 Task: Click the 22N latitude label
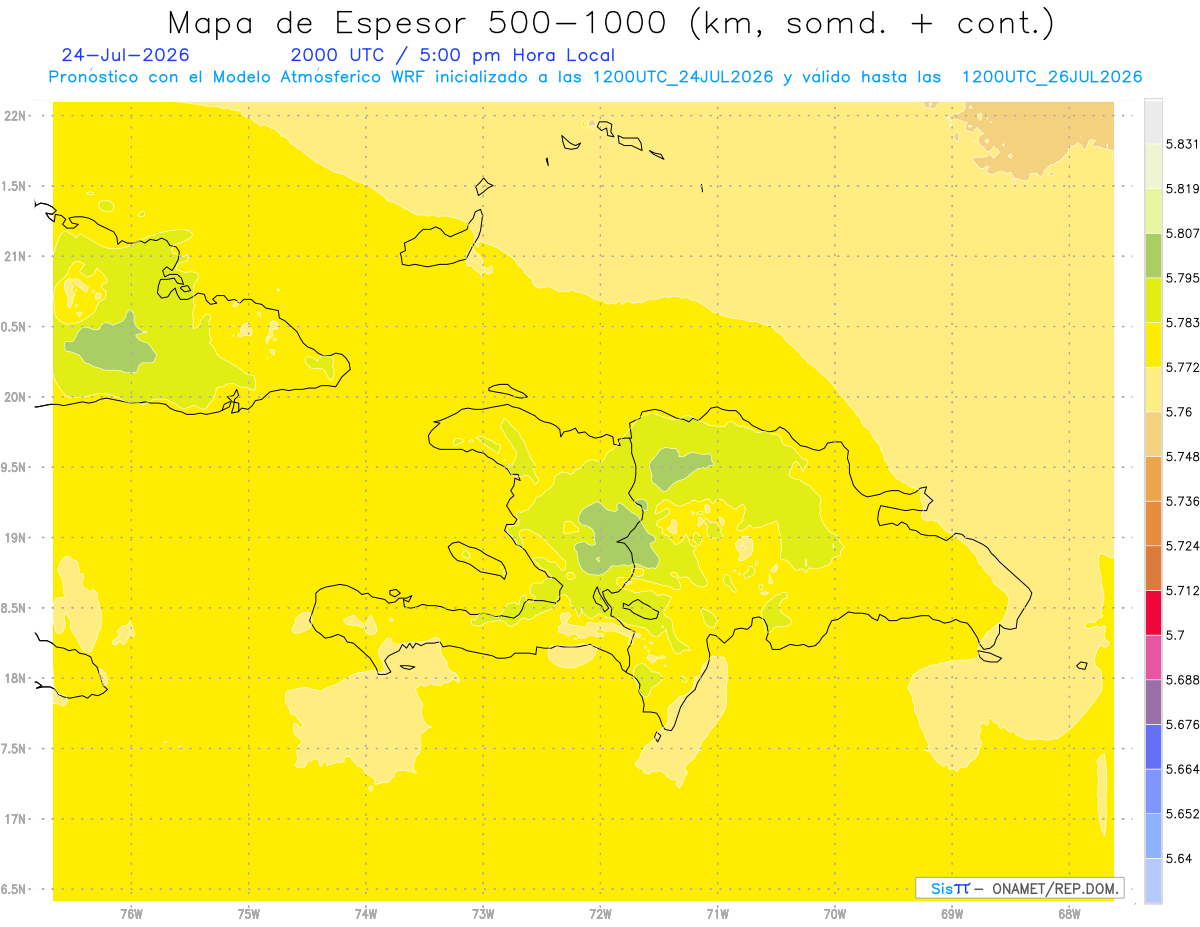(15, 115)
